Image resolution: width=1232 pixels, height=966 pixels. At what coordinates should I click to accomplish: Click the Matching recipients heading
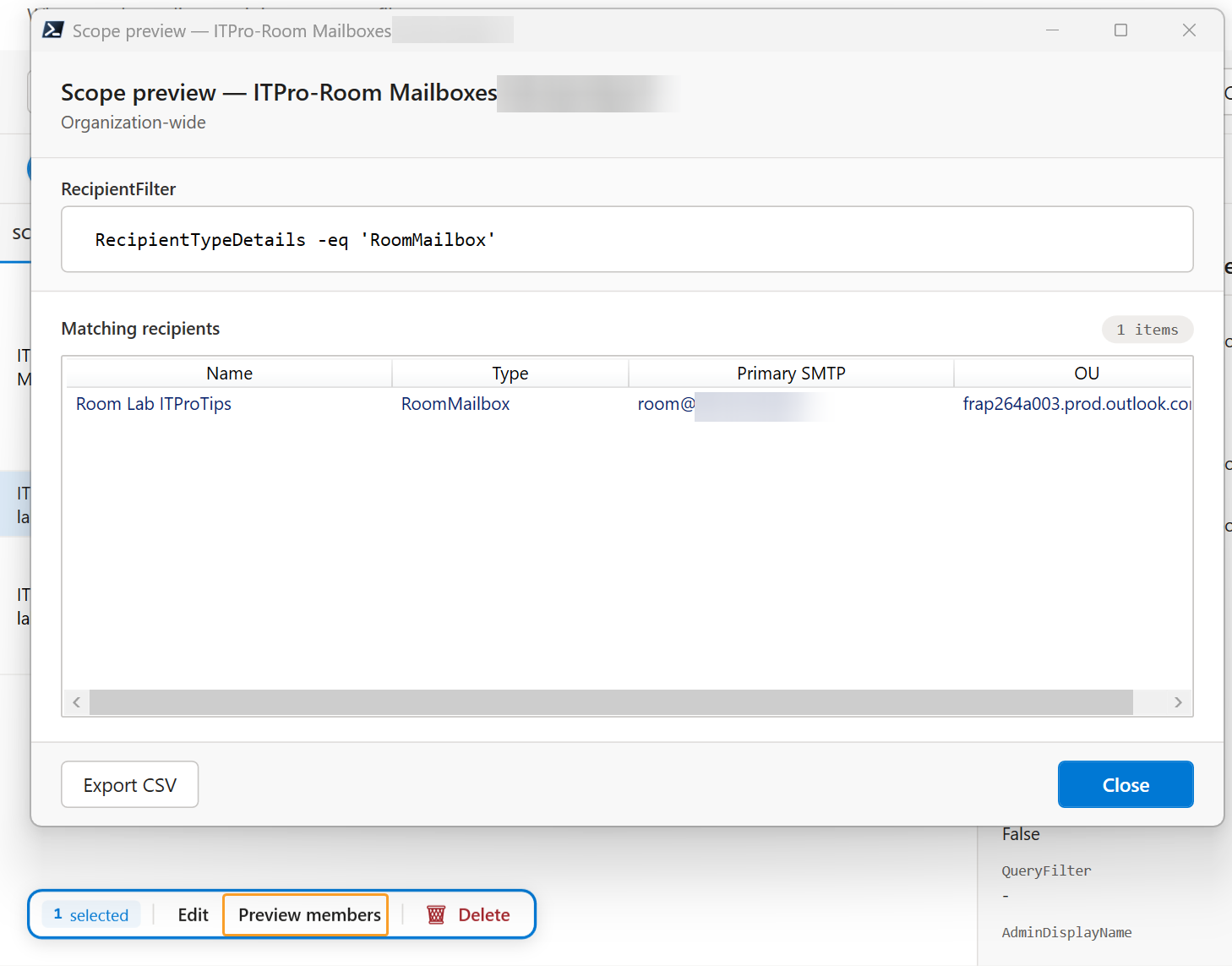140,329
